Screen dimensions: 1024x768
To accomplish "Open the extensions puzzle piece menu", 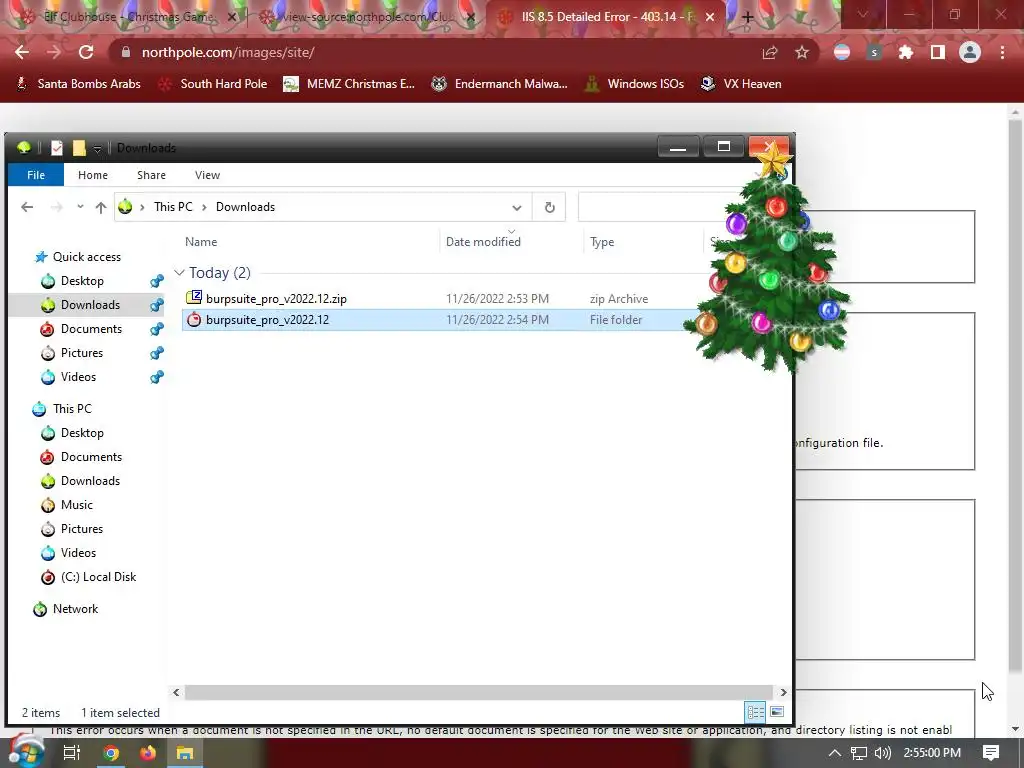I will (x=906, y=52).
